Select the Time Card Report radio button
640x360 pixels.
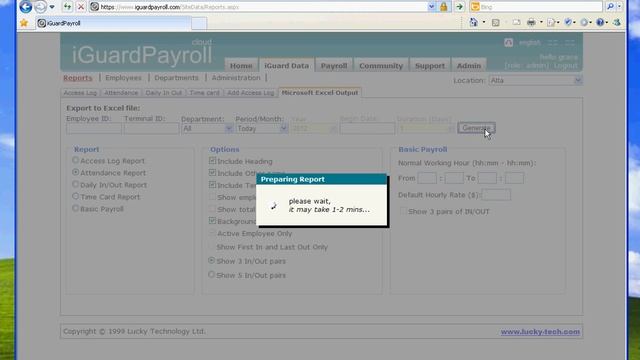76,196
